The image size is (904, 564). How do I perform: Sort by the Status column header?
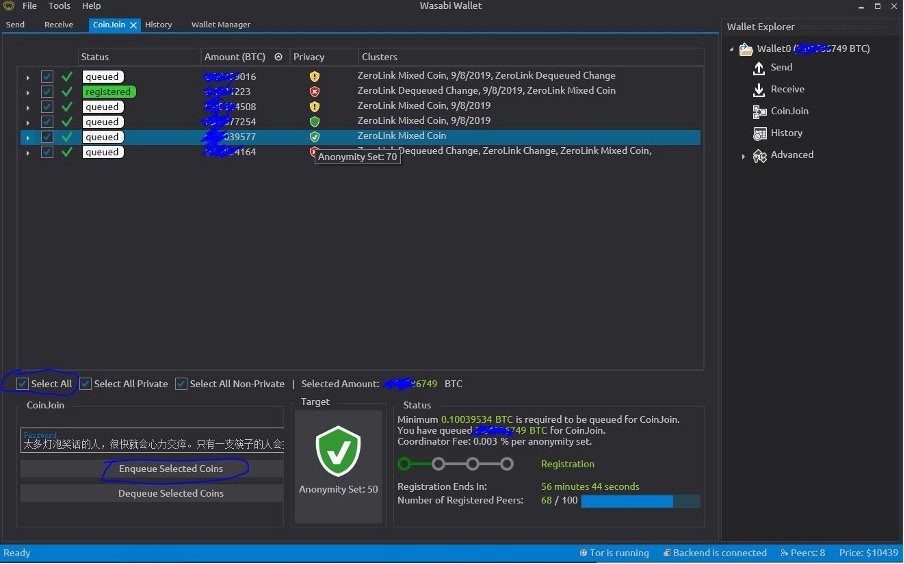coord(138,57)
